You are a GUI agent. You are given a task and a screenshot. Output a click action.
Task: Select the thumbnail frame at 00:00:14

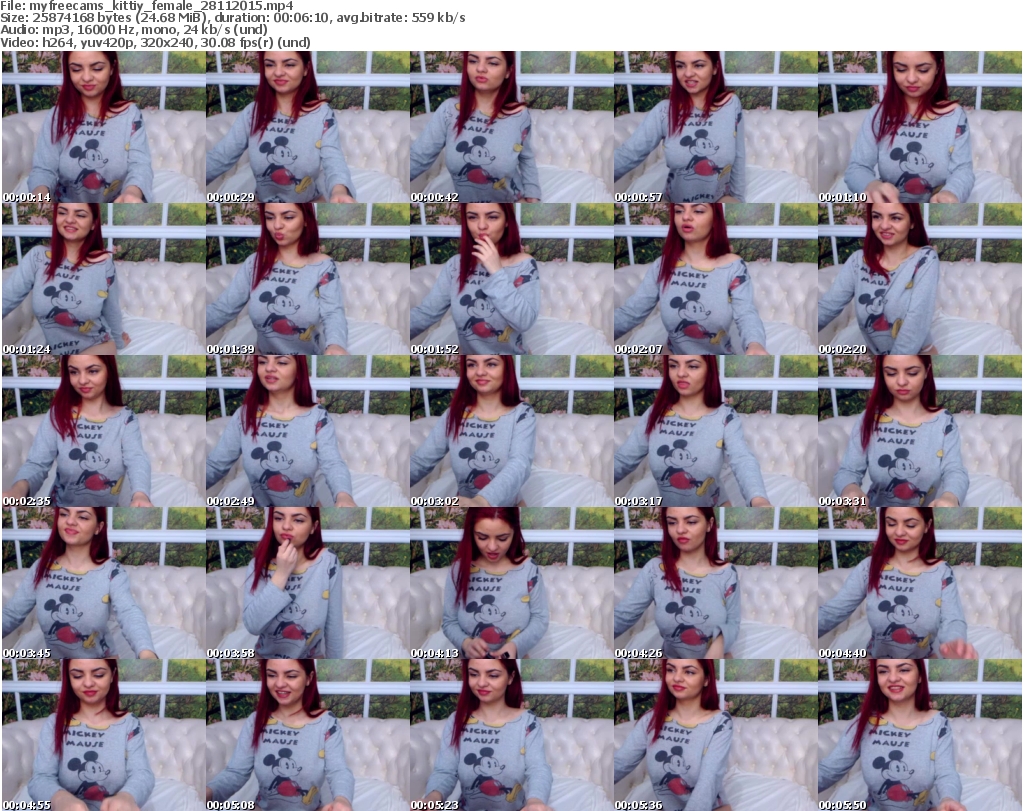103,127
